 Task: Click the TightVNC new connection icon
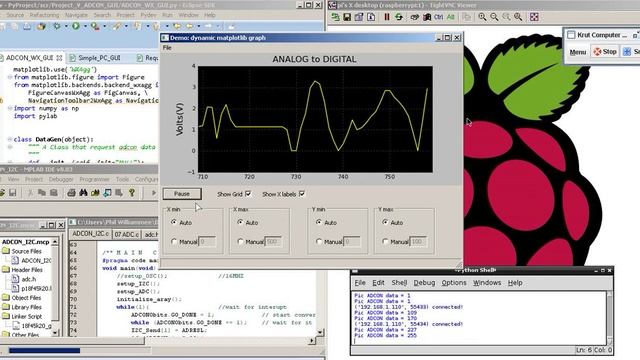[336, 17]
